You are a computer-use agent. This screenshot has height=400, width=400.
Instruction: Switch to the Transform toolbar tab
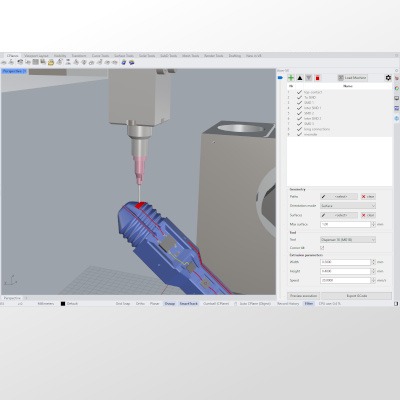(79, 56)
